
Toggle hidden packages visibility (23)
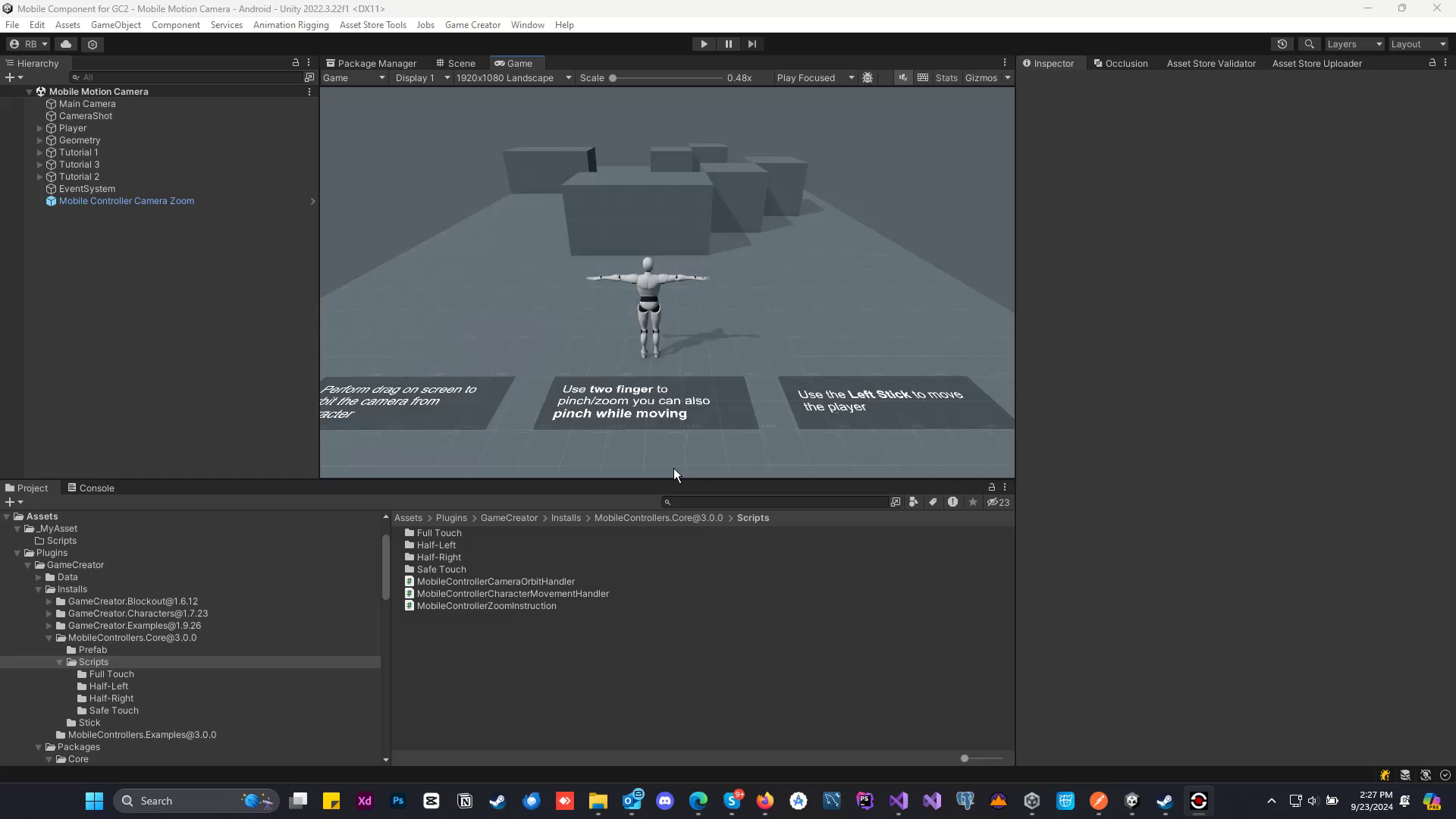coord(998,502)
